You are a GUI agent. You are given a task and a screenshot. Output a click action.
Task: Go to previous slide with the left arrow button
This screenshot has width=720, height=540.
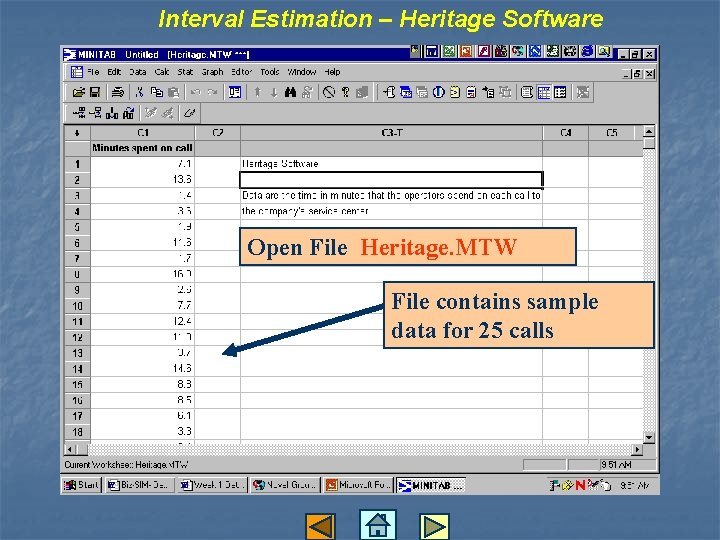pyautogui.click(x=321, y=526)
